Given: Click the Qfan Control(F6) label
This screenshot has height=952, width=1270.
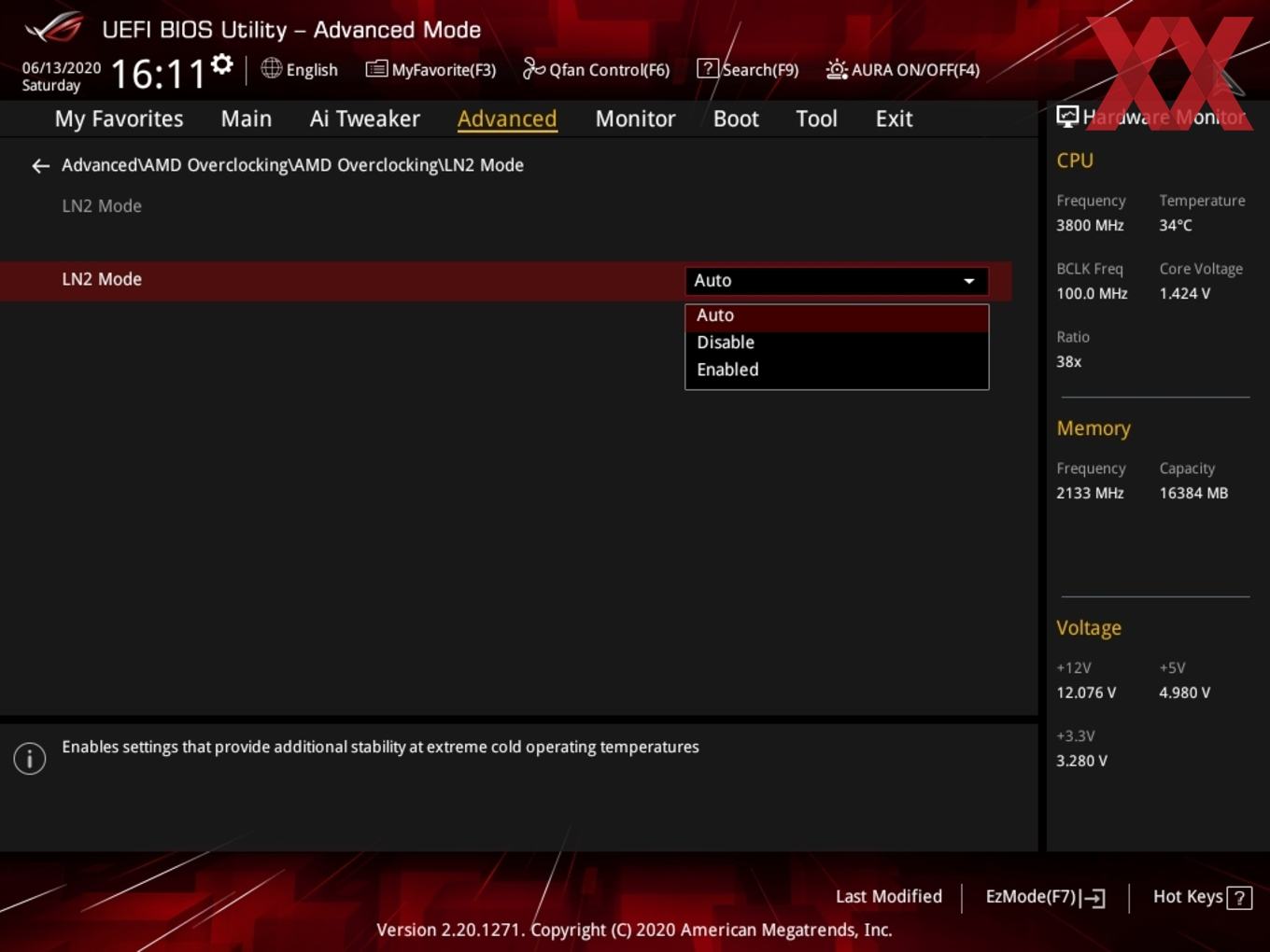Looking at the screenshot, I should (609, 70).
